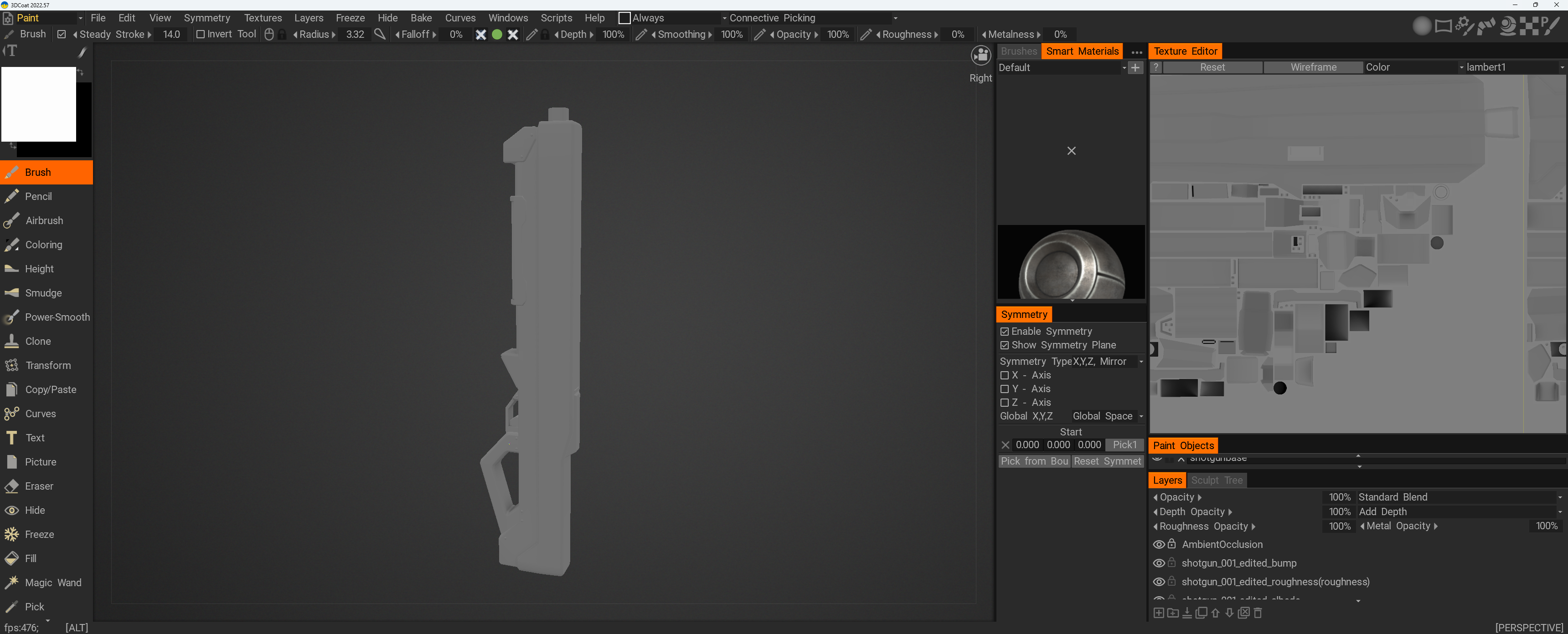Select the Eraser tool
Image resolution: width=1568 pixels, height=634 pixels.
48,486
